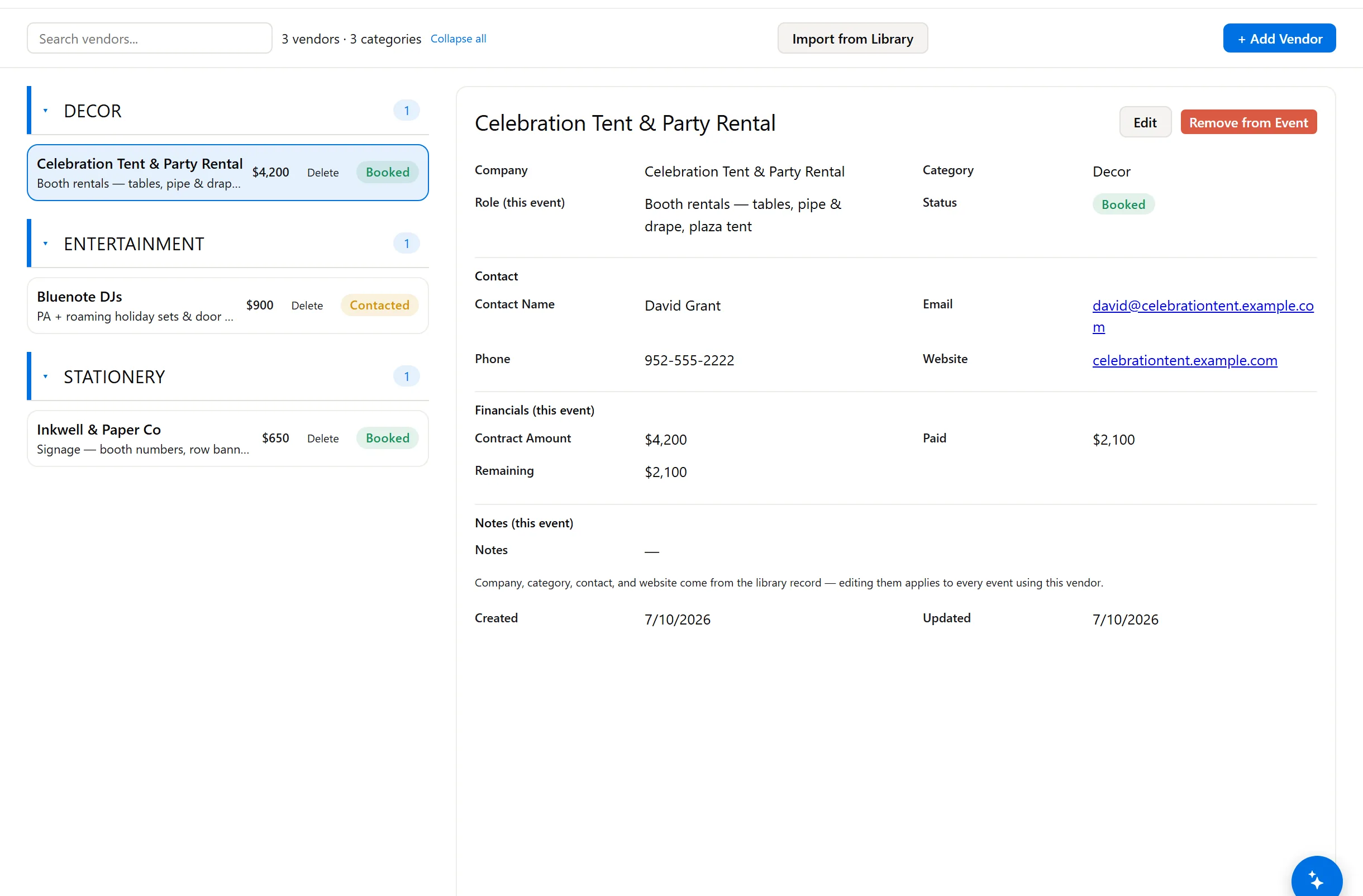Click the DECOR category heading
The height and width of the screenshot is (896, 1363).
tap(92, 111)
